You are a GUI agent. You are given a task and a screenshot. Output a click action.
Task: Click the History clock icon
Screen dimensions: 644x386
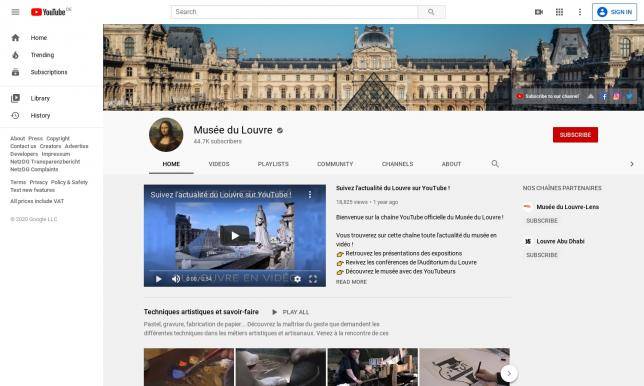tap(15, 116)
